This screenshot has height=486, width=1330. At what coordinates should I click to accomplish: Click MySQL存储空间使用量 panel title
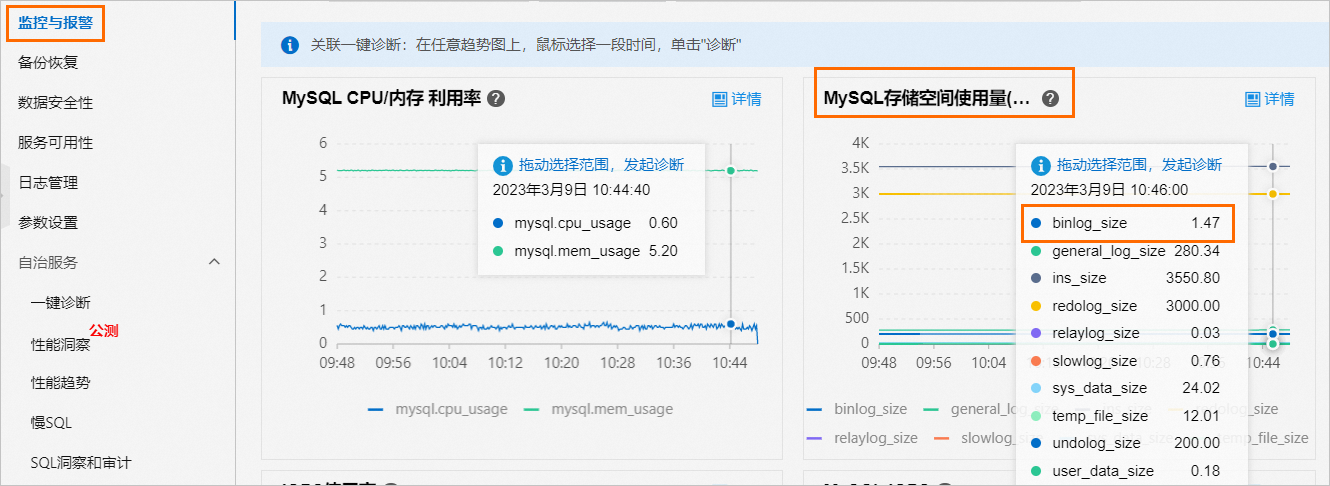927,99
